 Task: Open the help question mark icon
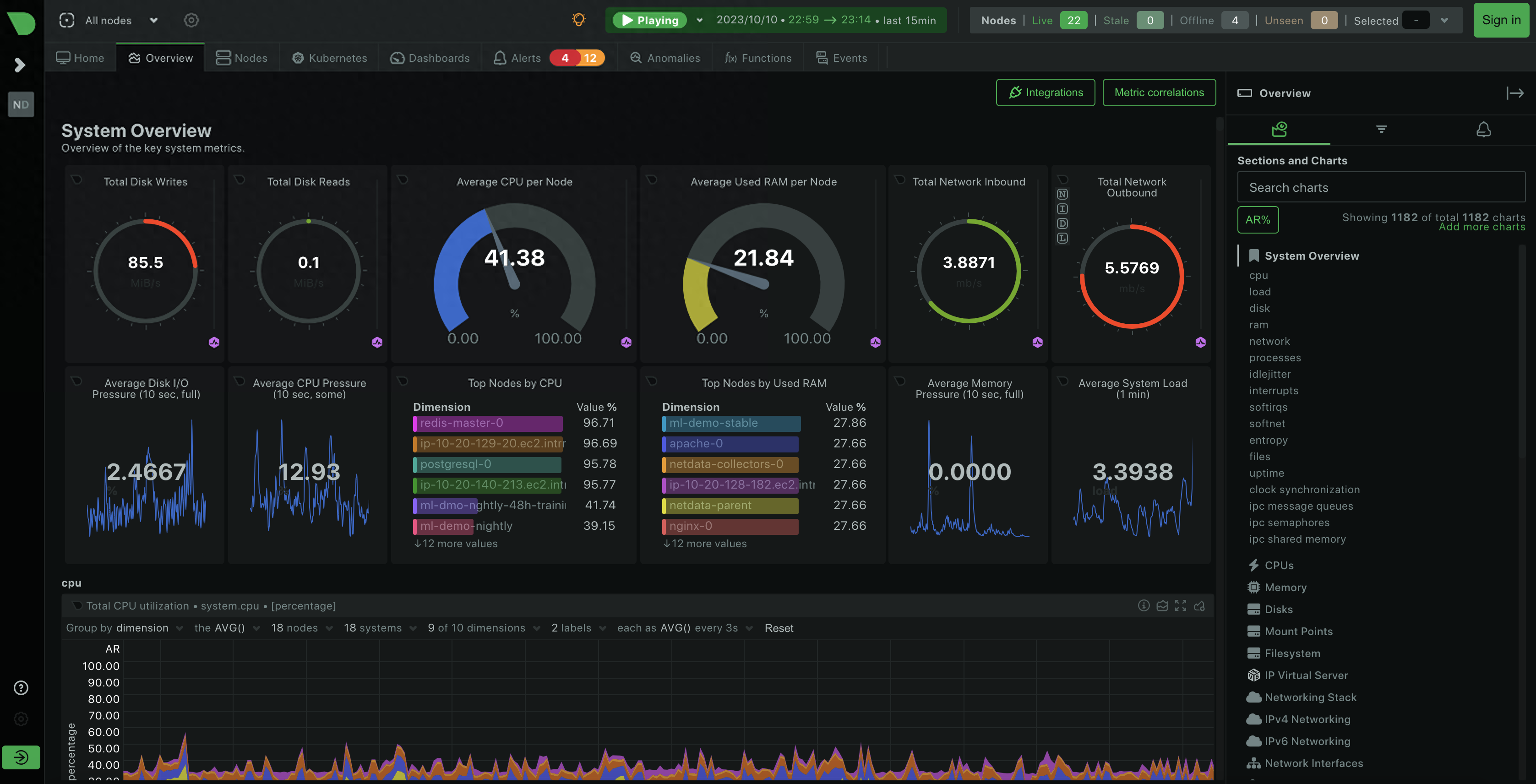pos(21,688)
